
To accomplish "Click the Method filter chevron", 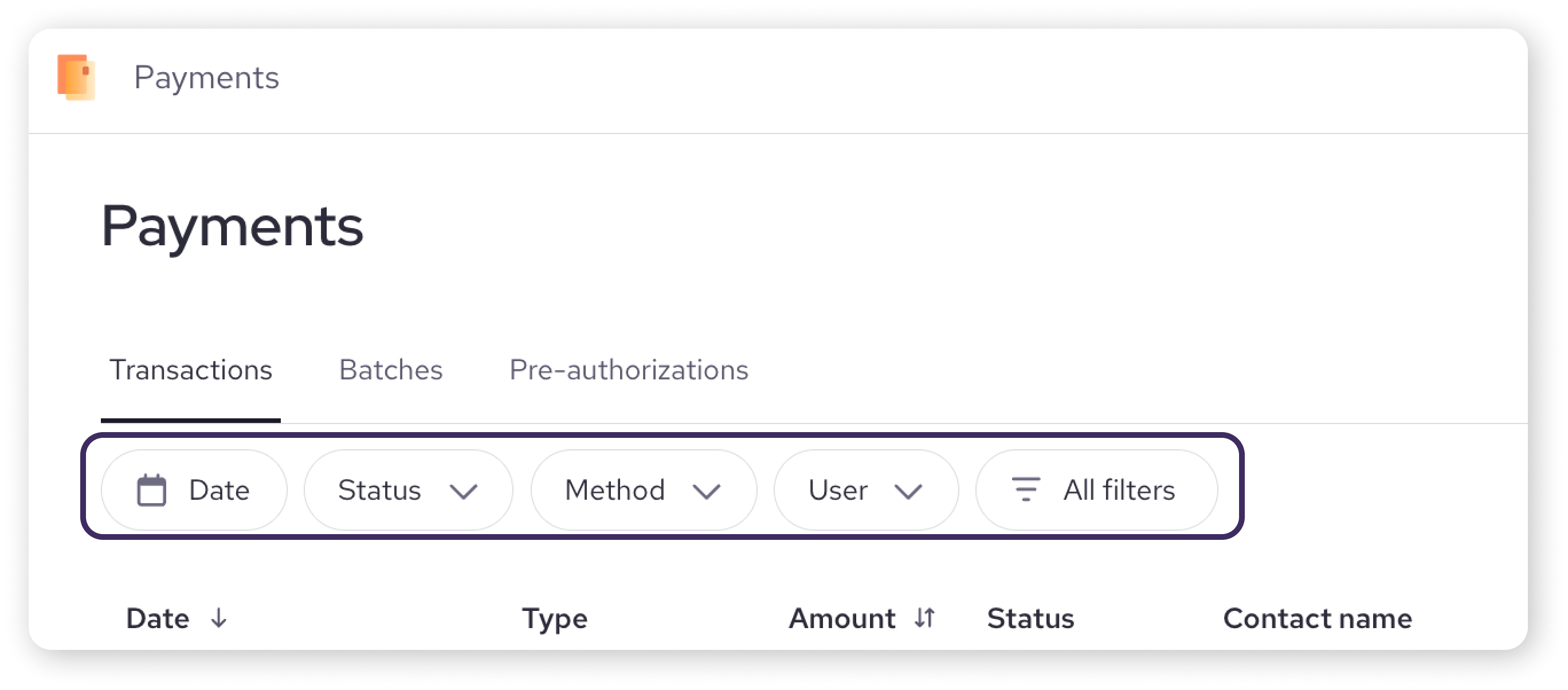I will click(707, 491).
